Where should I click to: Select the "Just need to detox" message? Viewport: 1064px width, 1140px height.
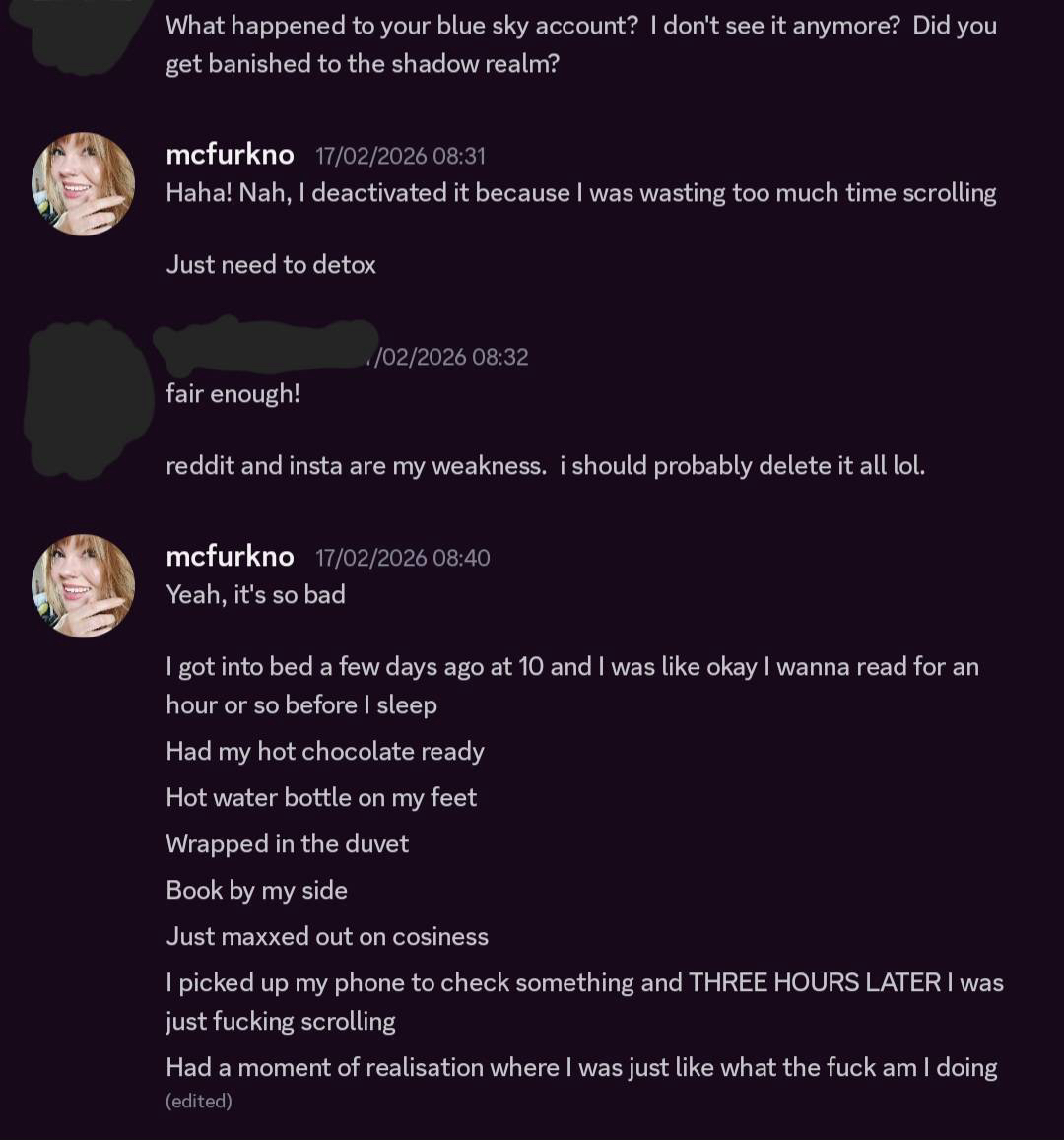pos(271,265)
